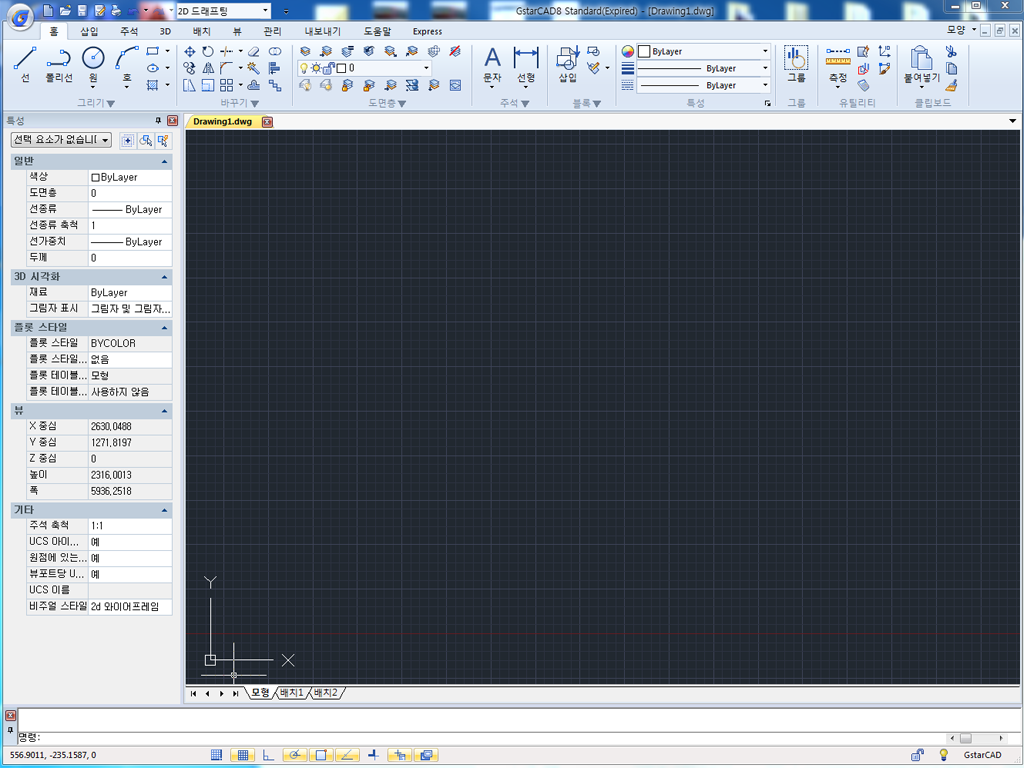Open the Layer Properties manager icon

pyautogui.click(x=305, y=51)
